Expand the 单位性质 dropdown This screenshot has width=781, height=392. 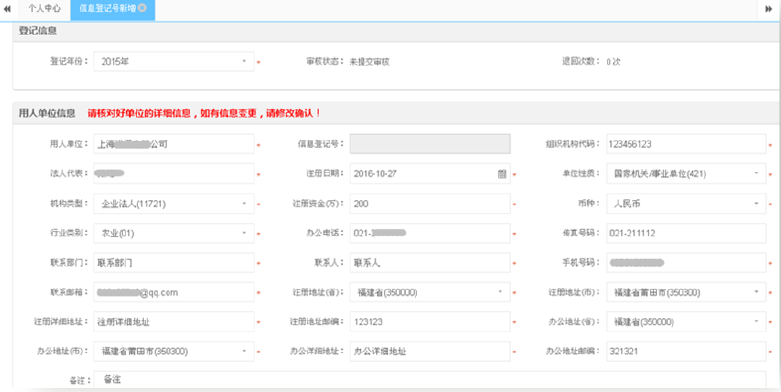point(686,174)
